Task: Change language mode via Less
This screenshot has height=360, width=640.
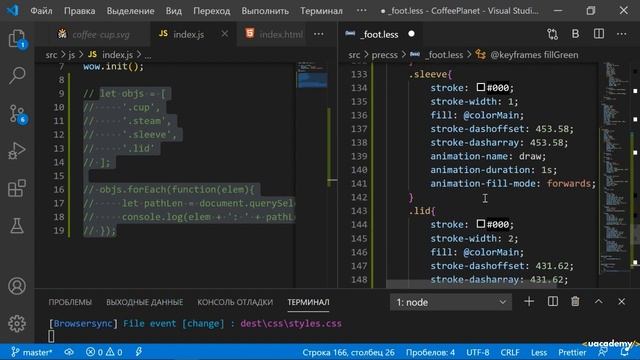Action: click(539, 352)
